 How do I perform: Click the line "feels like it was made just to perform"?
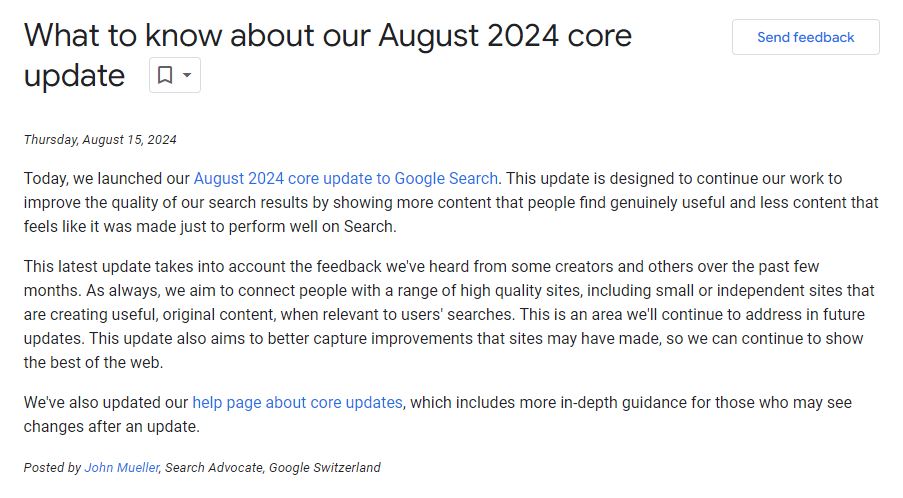click(x=210, y=226)
